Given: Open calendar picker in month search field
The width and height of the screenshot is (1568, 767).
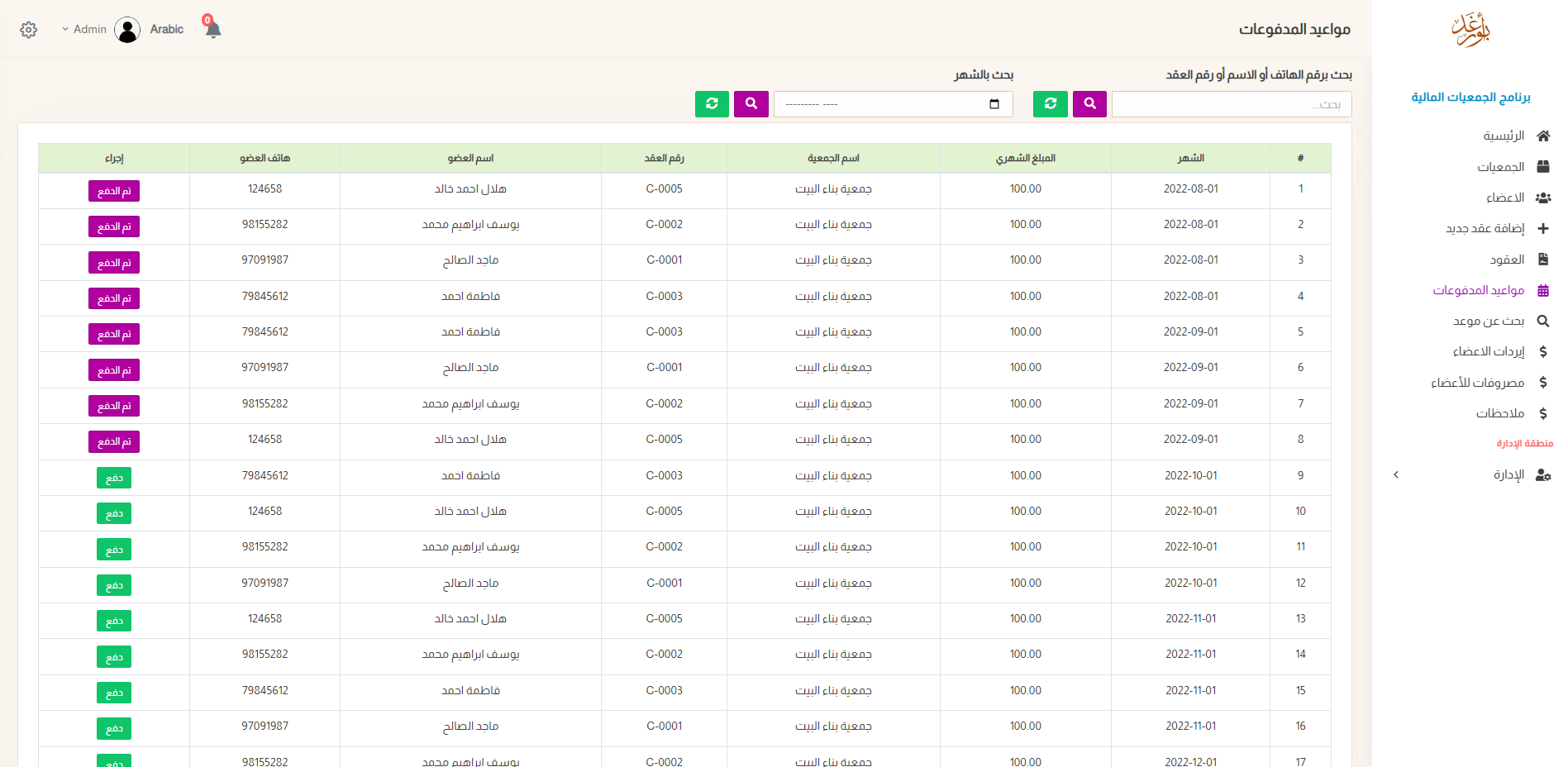Looking at the screenshot, I should click(x=994, y=104).
